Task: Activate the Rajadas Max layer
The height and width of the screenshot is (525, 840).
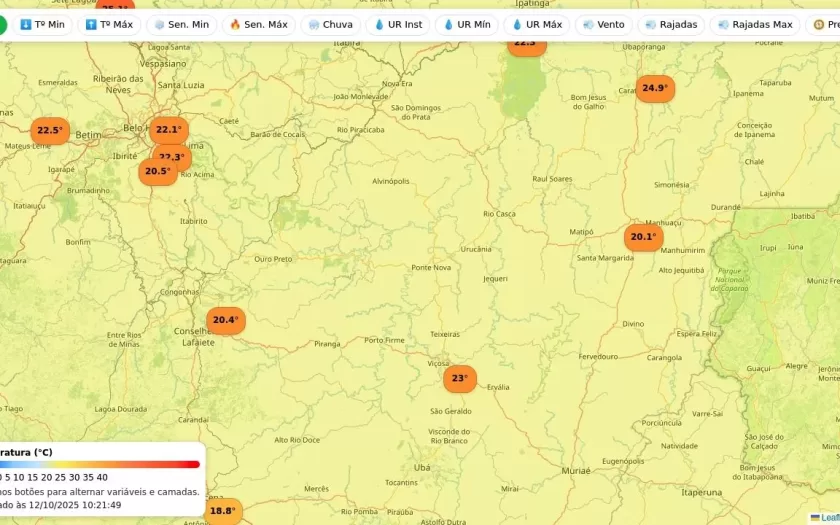Action: point(754,25)
